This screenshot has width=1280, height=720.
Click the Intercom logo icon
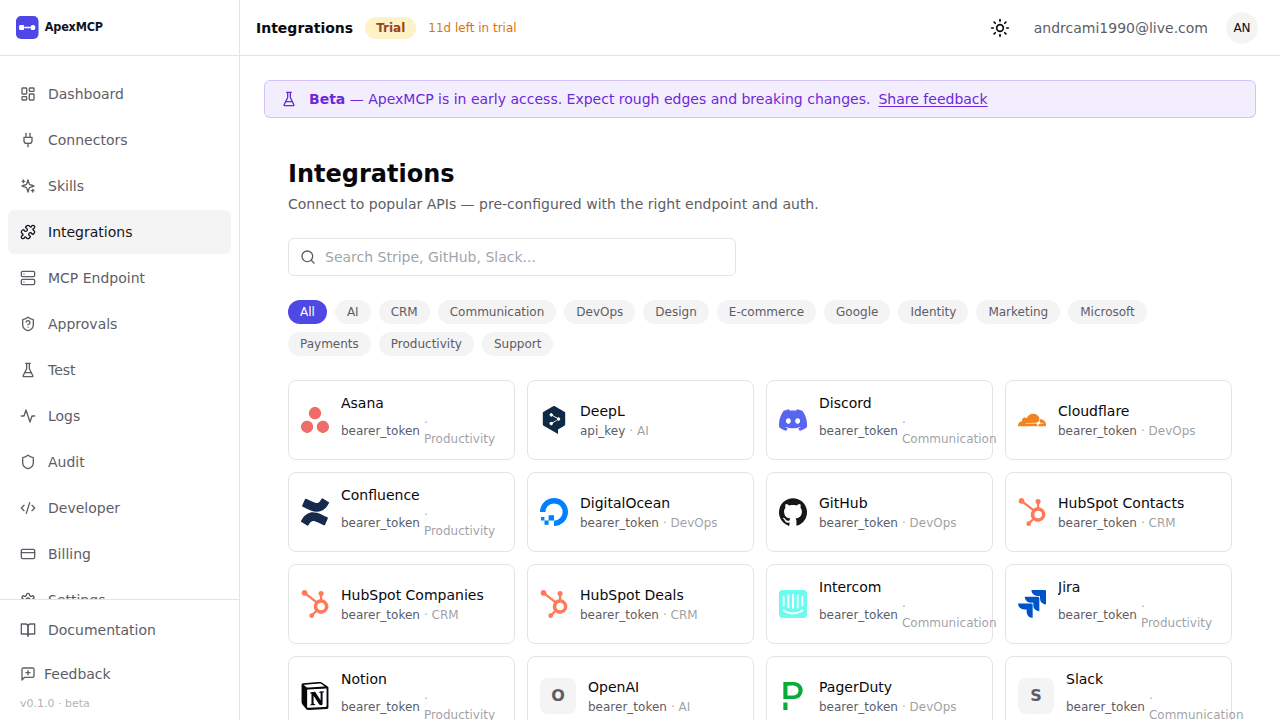(x=793, y=604)
